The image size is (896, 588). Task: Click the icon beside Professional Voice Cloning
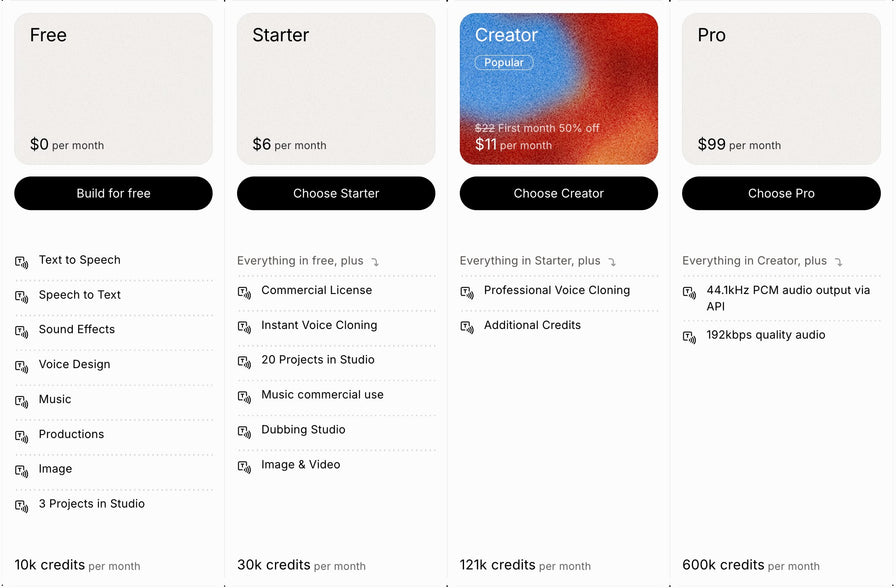coord(467,293)
